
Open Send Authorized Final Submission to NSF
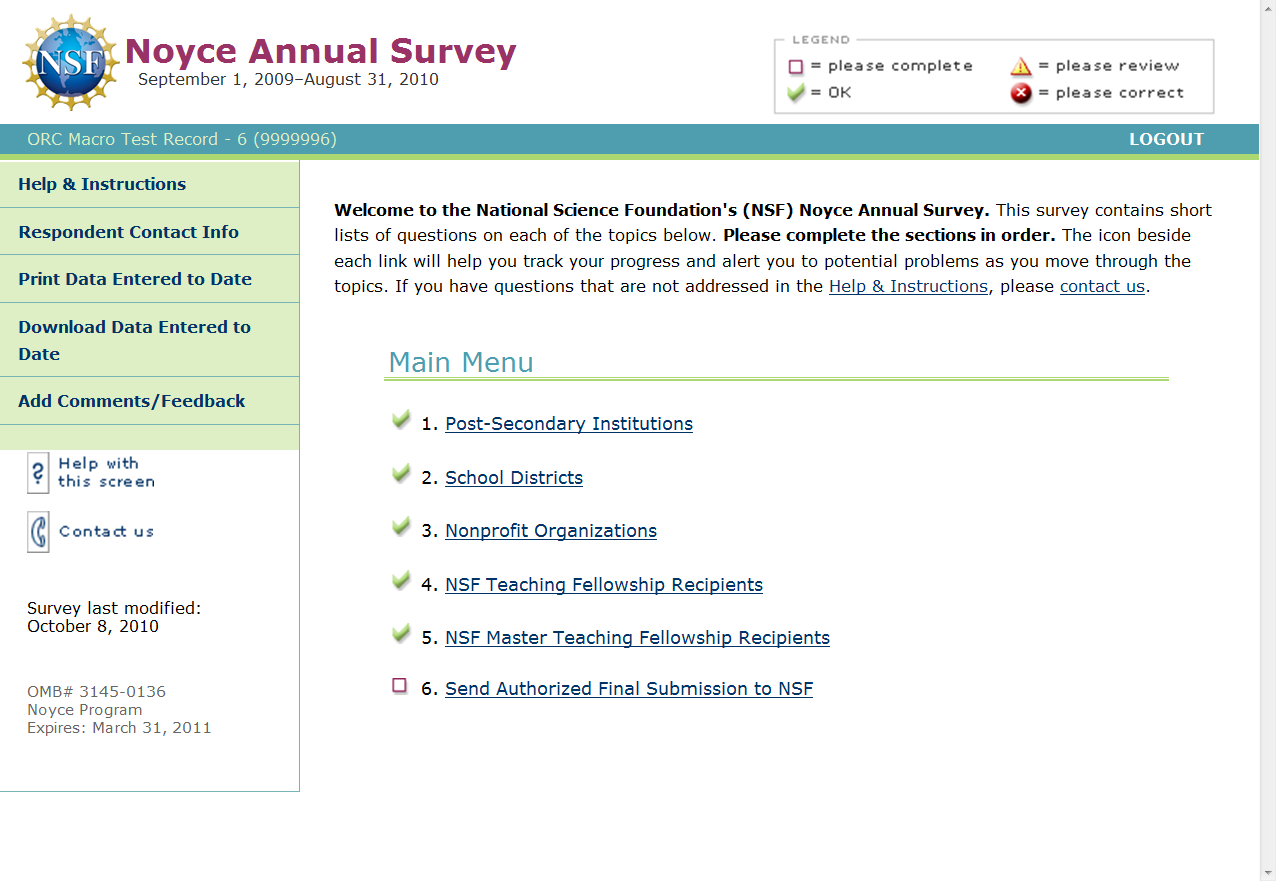629,689
